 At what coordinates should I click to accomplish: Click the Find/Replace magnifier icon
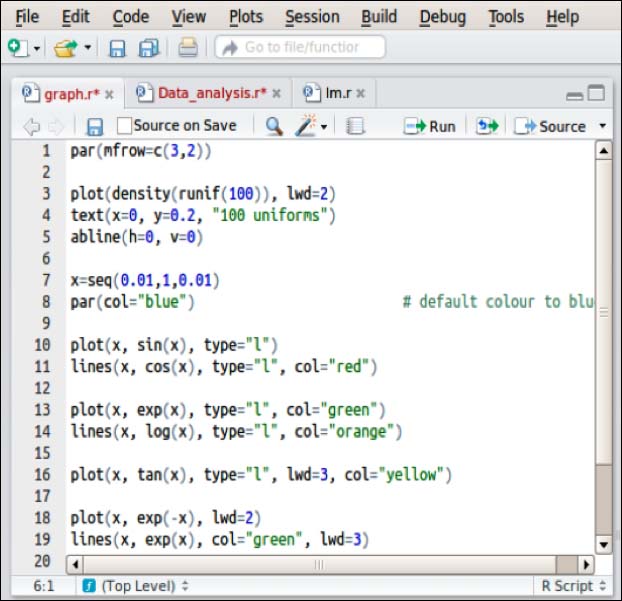(x=274, y=127)
